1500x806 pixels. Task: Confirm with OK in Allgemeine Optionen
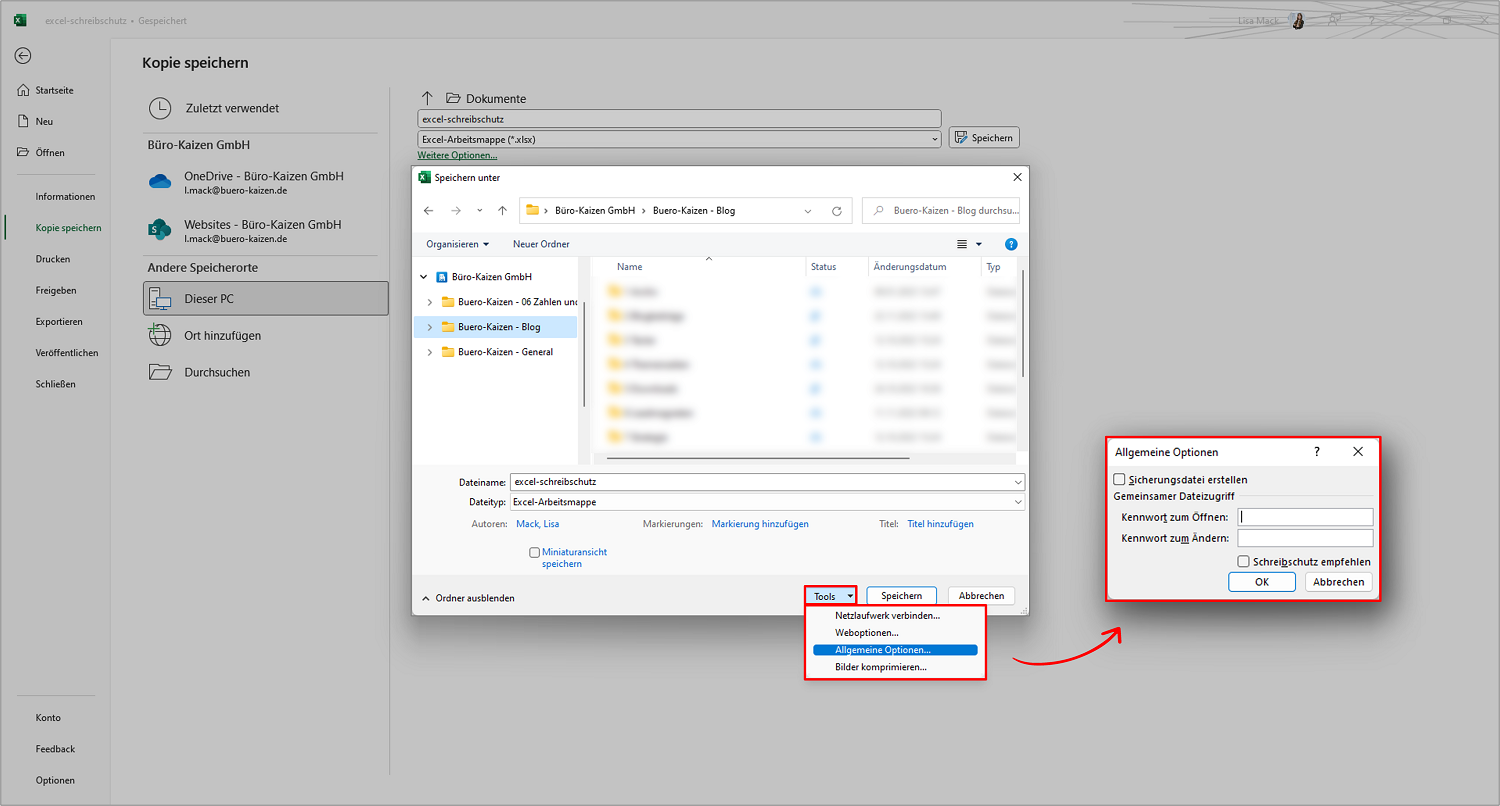coord(1262,582)
